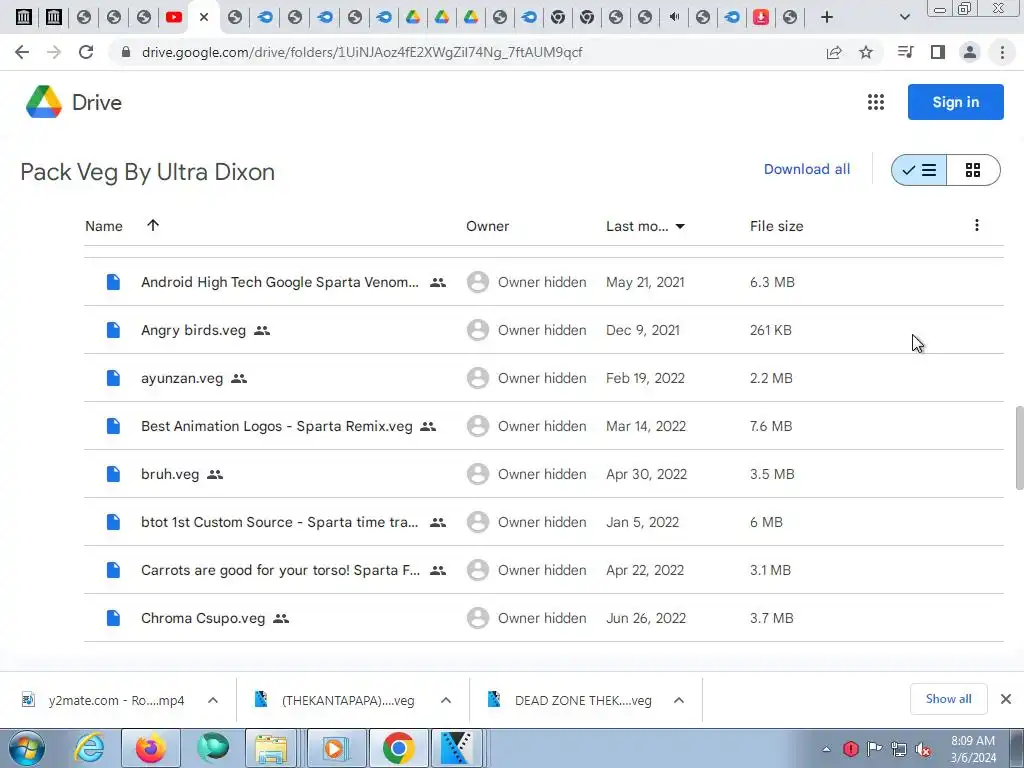Screen dimensions: 1024x768
Task: Click shared icon next to ayunzan.veg
Action: (239, 379)
